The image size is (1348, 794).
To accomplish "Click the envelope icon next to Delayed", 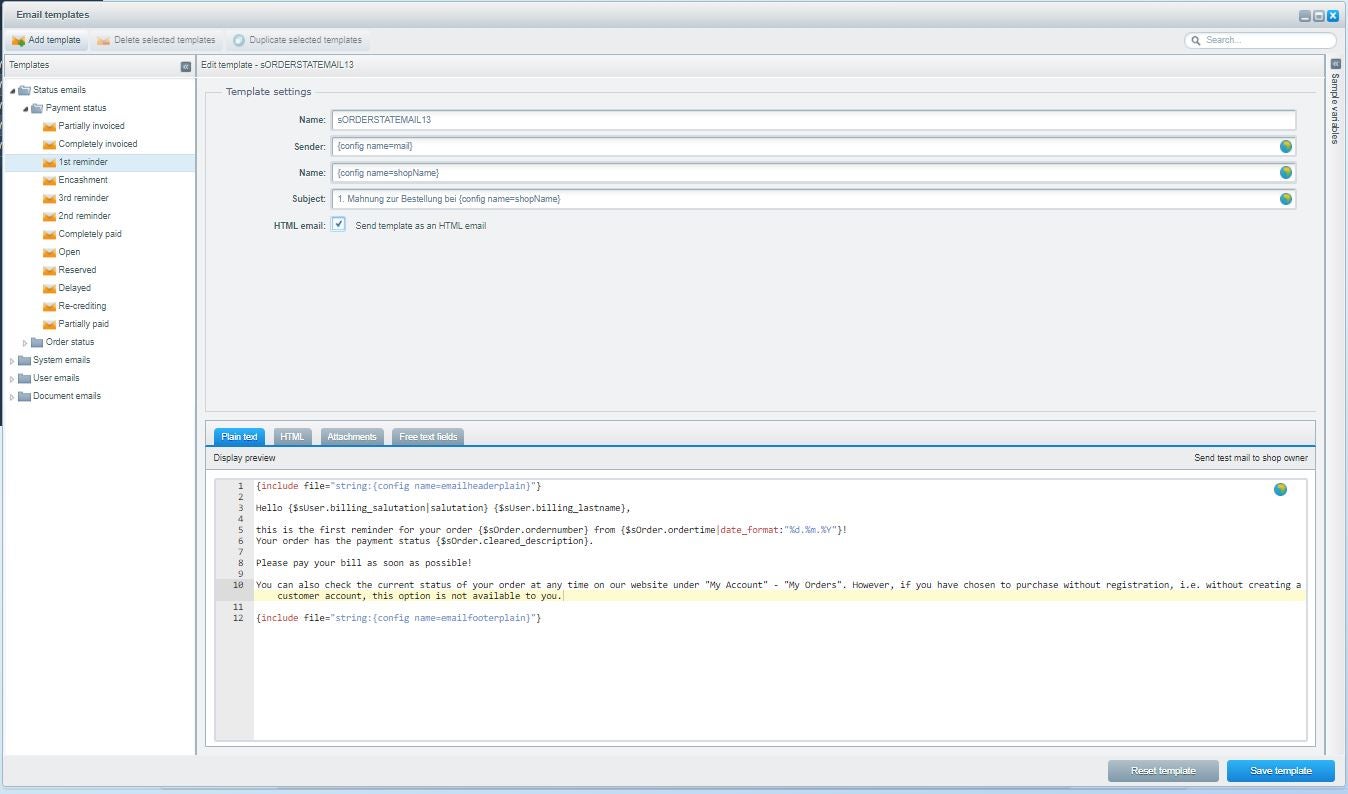I will pos(50,288).
